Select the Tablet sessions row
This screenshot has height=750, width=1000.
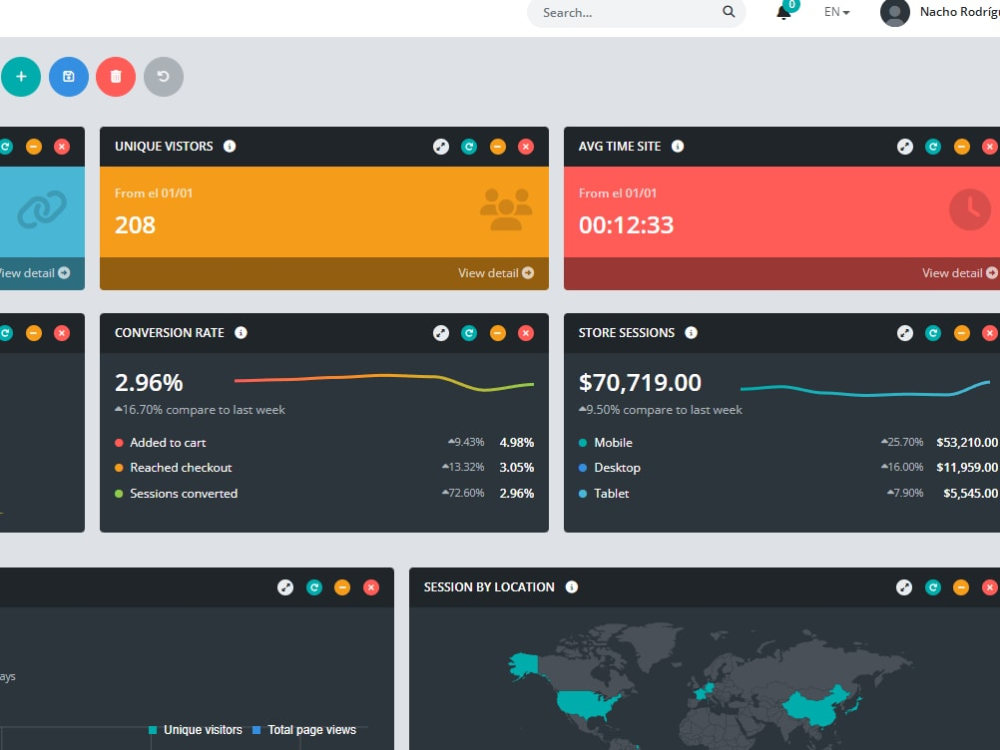point(788,493)
